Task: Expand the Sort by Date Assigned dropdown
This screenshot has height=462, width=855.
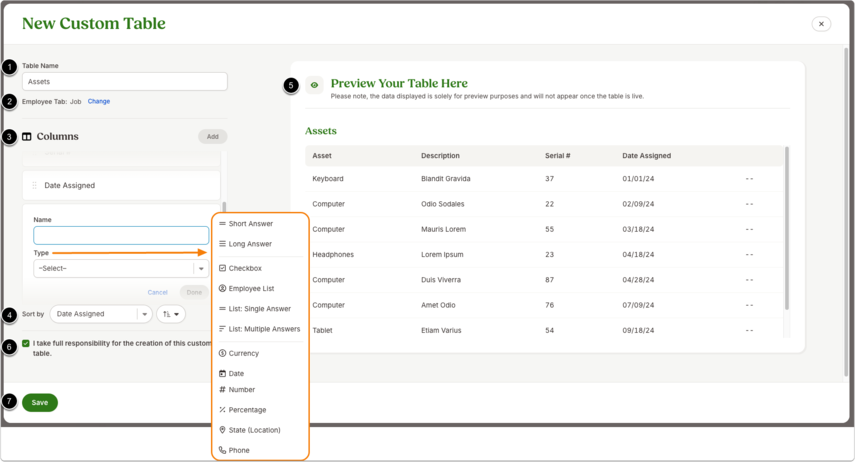Action: point(101,314)
